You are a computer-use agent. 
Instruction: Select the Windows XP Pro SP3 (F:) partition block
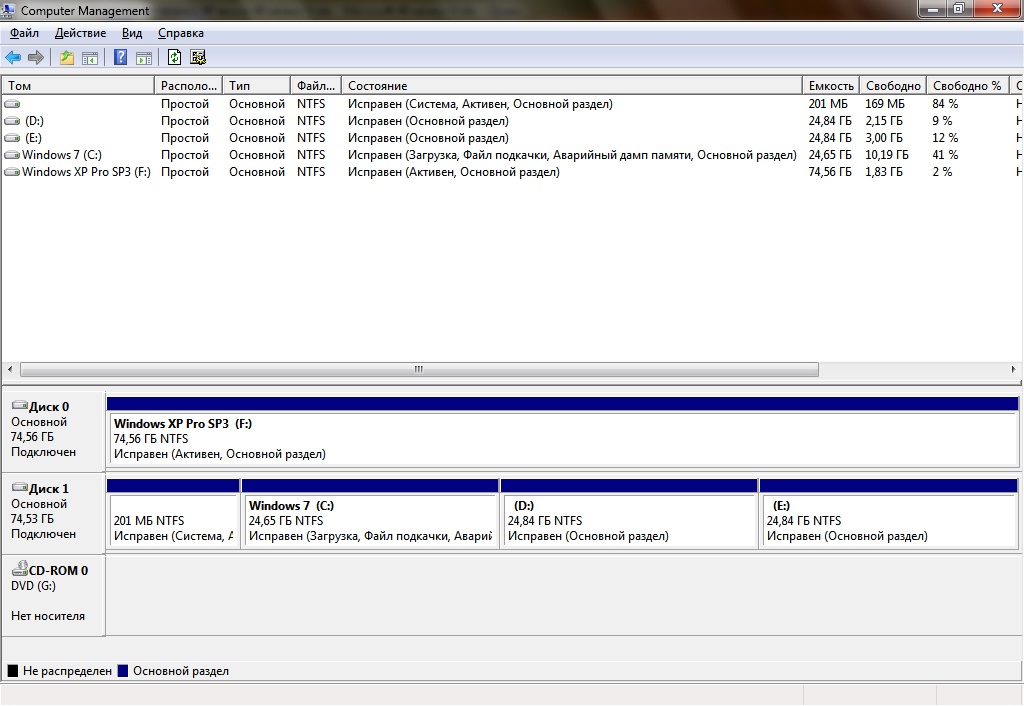point(563,438)
